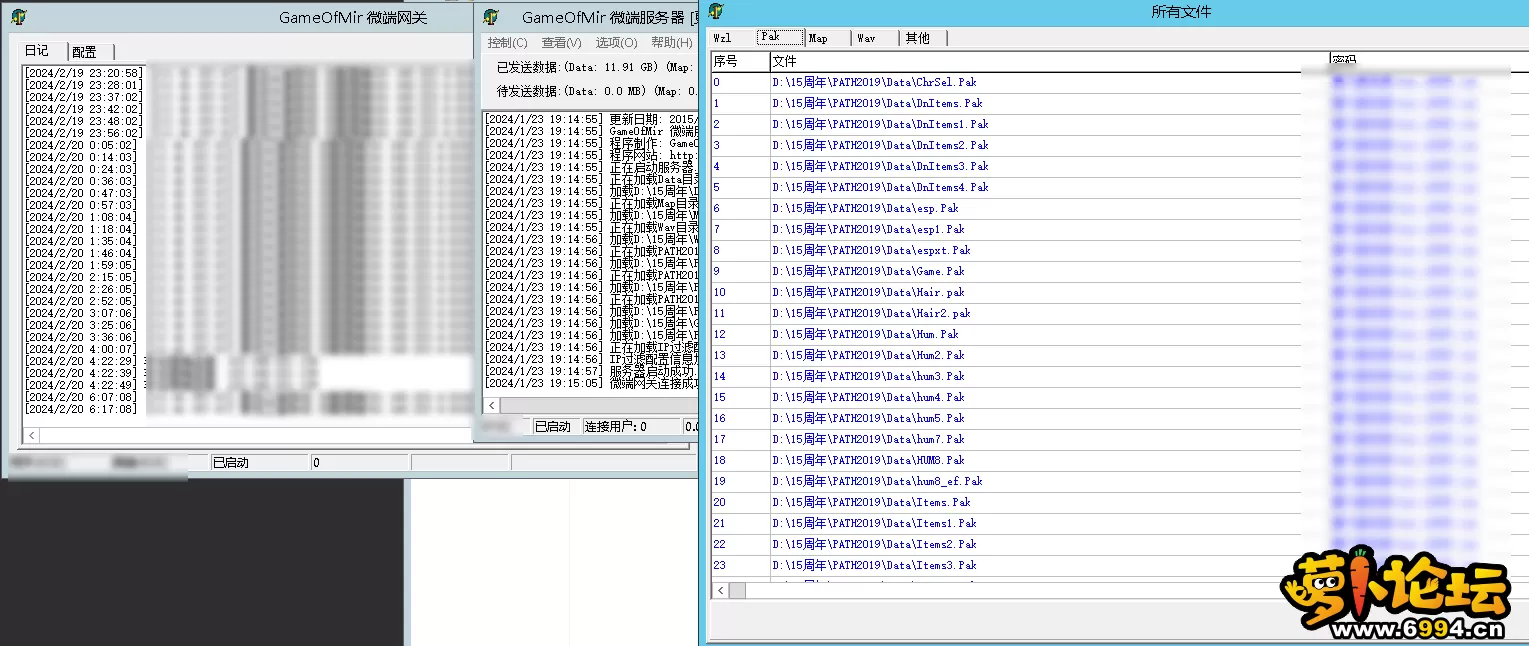
Task: Open the 查看(V) menu
Action: pos(561,43)
